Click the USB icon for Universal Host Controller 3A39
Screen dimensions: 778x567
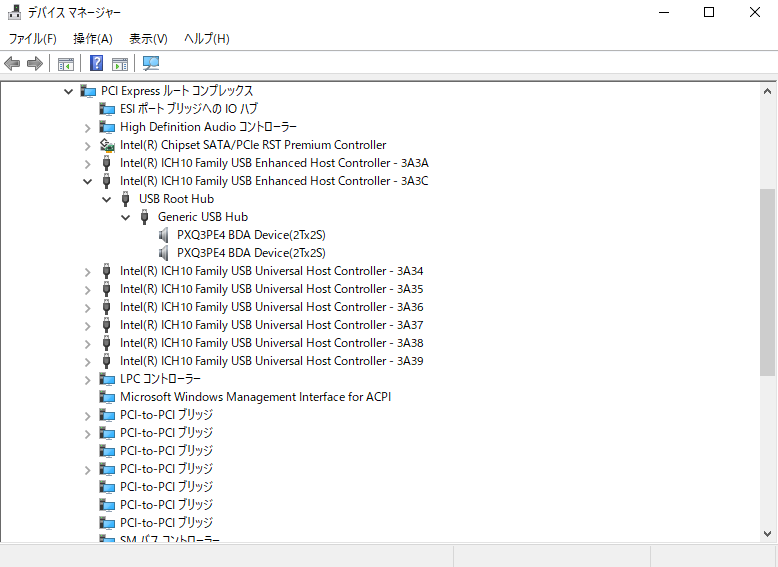106,361
